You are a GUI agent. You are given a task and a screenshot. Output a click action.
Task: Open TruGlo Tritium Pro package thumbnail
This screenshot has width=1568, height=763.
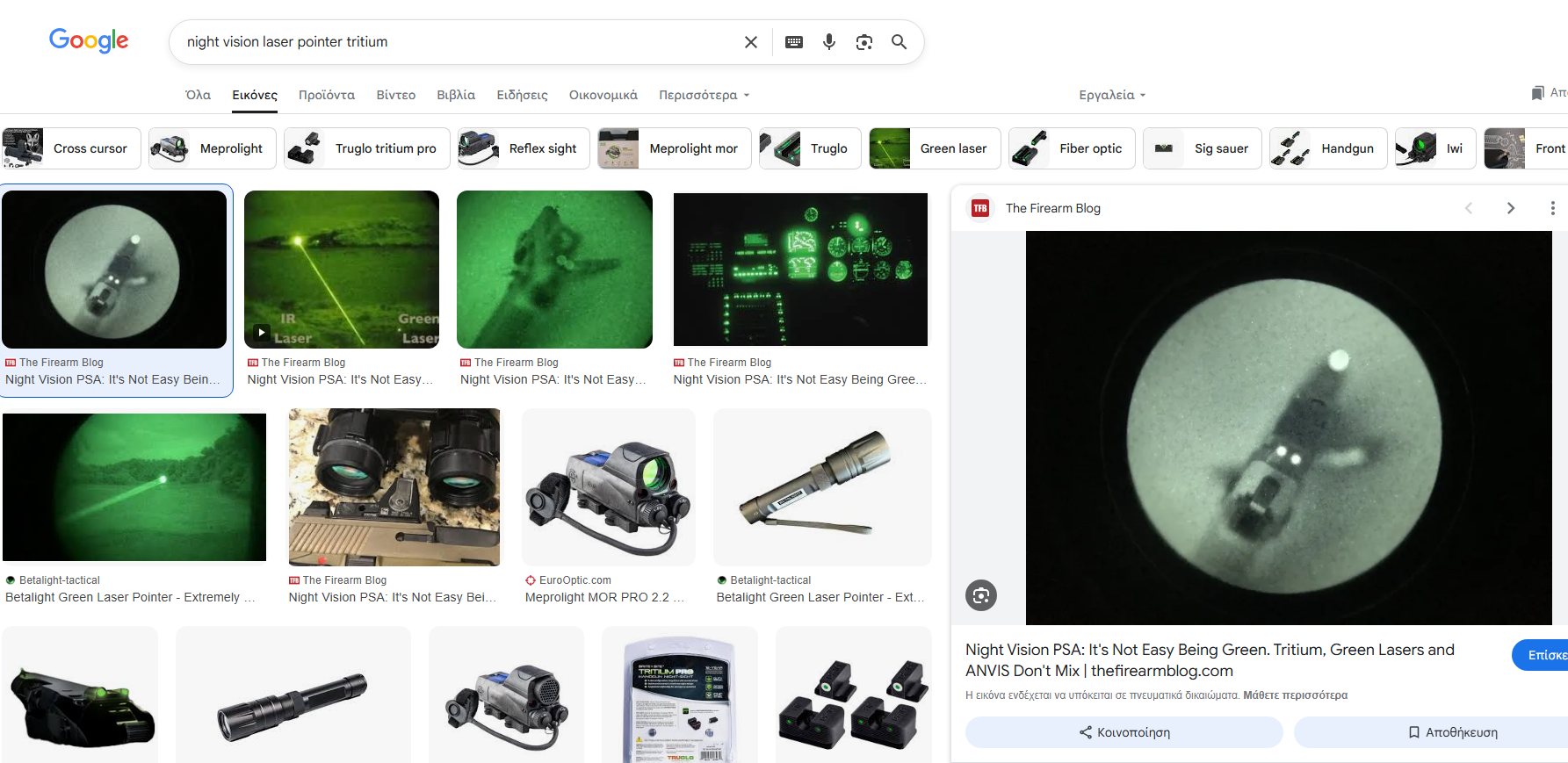click(x=679, y=695)
